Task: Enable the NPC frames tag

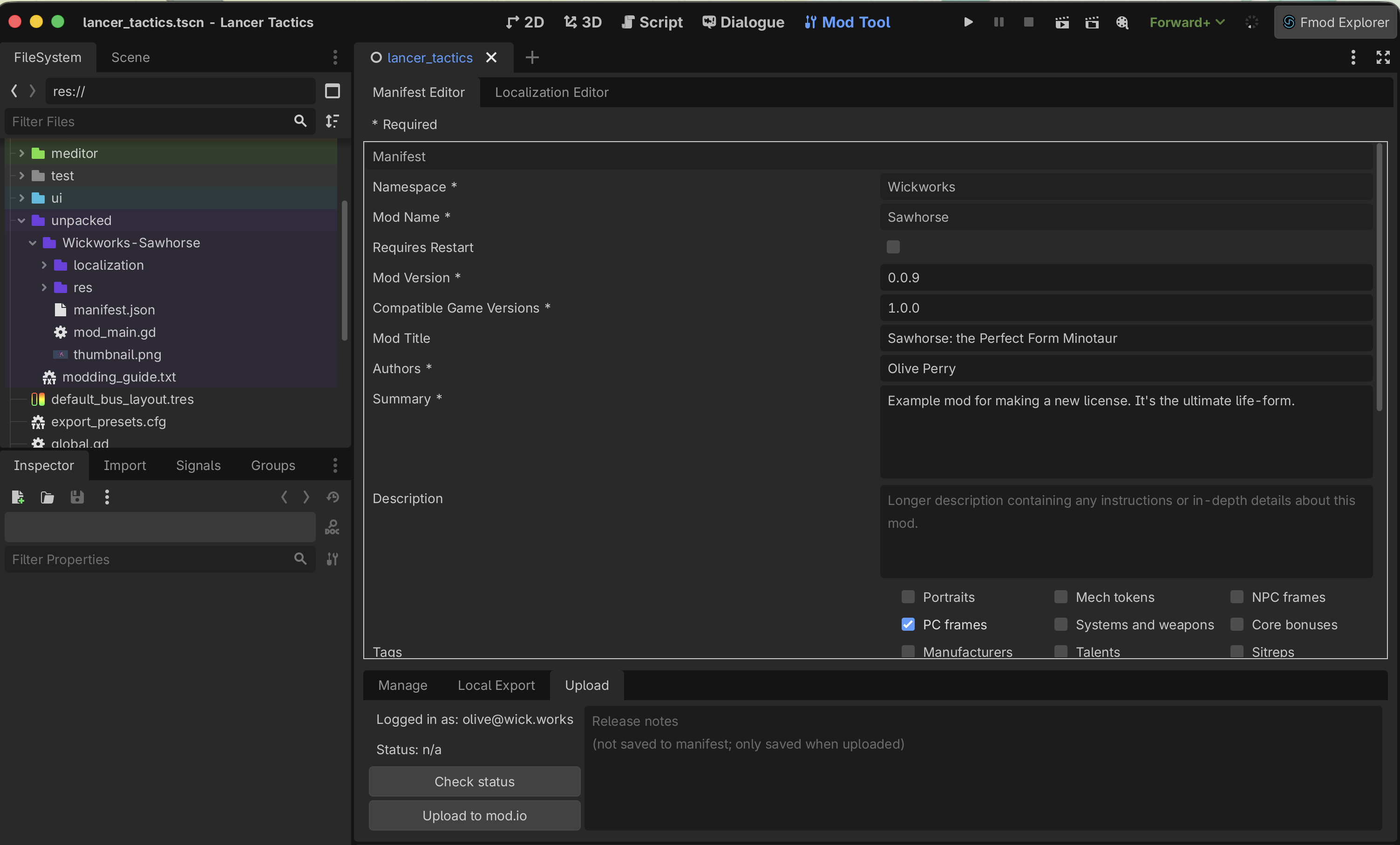Action: click(1237, 597)
